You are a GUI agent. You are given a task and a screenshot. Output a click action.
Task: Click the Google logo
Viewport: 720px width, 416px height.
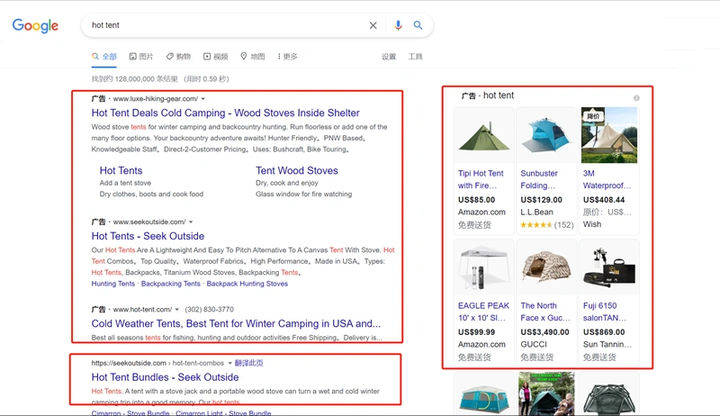pos(35,26)
